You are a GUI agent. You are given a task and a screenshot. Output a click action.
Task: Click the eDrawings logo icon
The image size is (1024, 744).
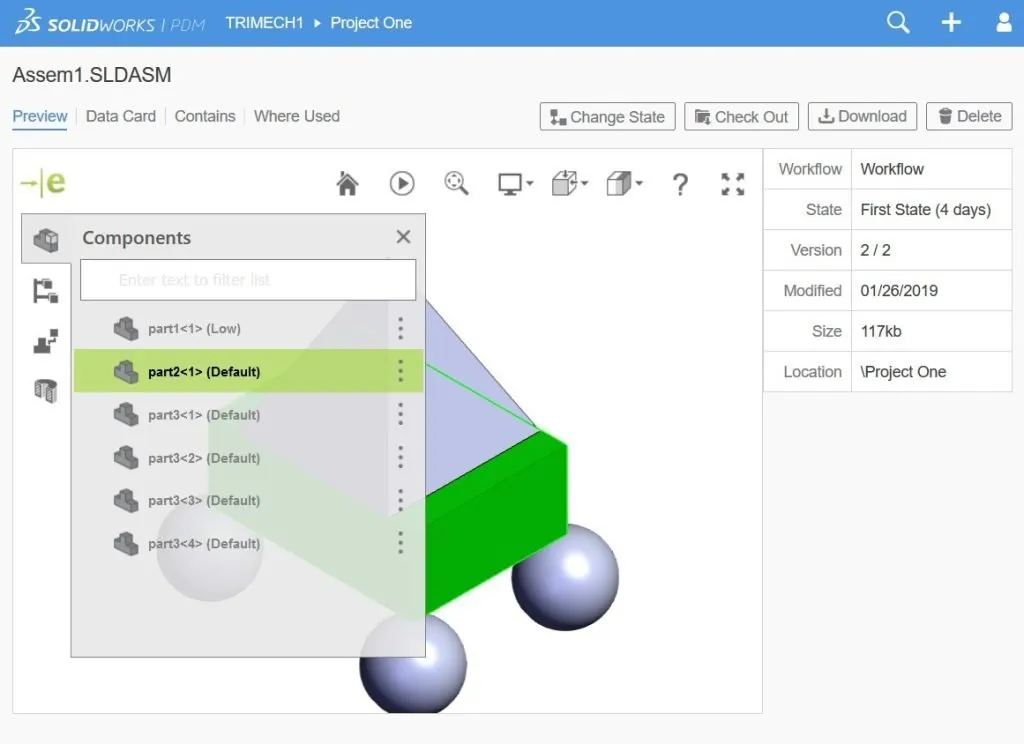point(40,183)
